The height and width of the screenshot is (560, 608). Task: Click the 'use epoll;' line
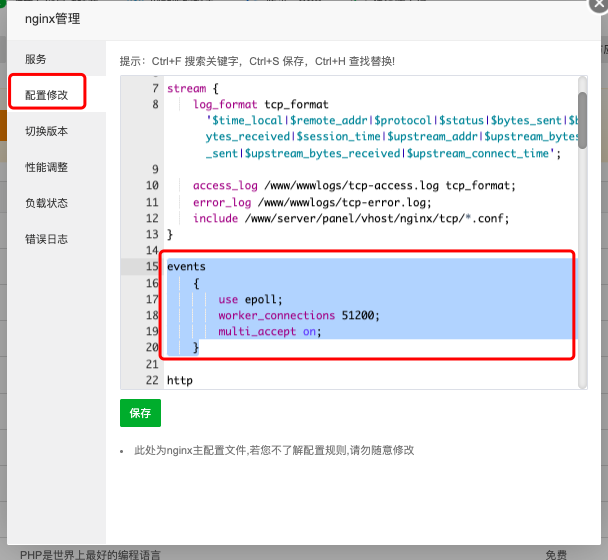point(250,299)
